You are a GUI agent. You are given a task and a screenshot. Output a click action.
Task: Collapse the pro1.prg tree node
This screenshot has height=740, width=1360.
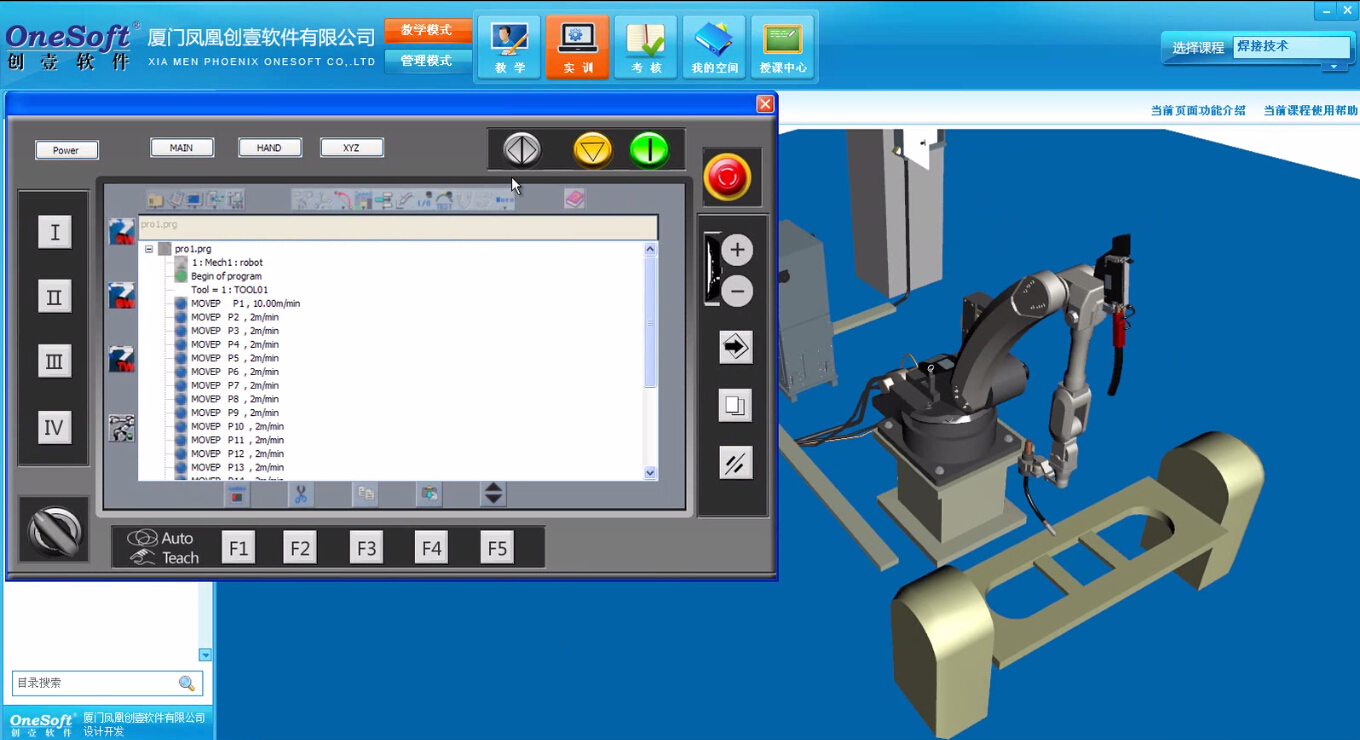[149, 249]
